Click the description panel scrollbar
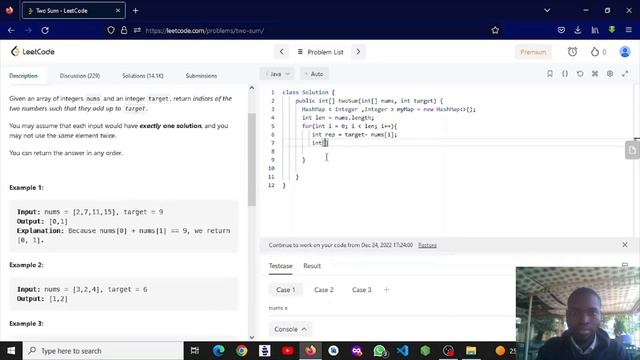 point(252,159)
